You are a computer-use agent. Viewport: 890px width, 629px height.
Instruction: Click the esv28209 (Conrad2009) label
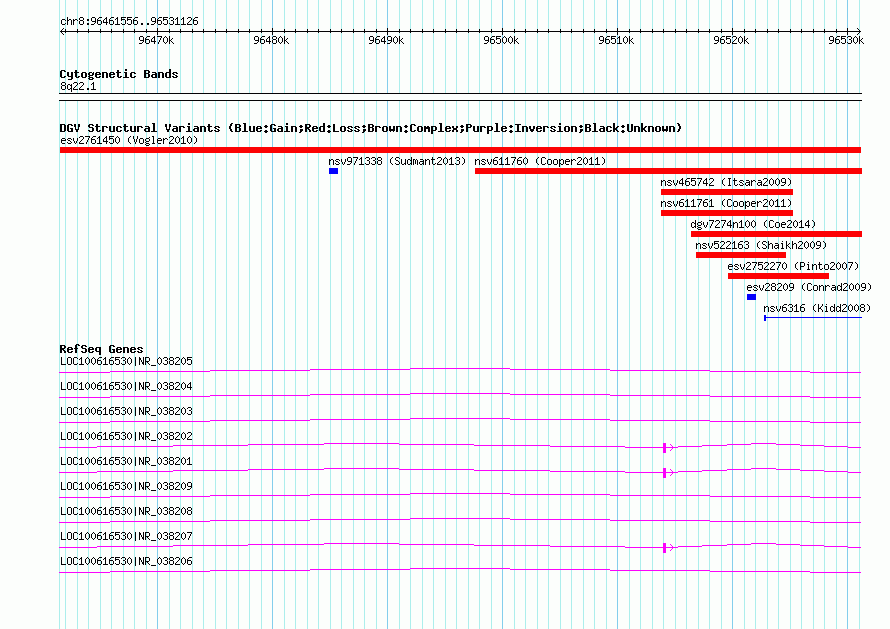[x=809, y=287]
